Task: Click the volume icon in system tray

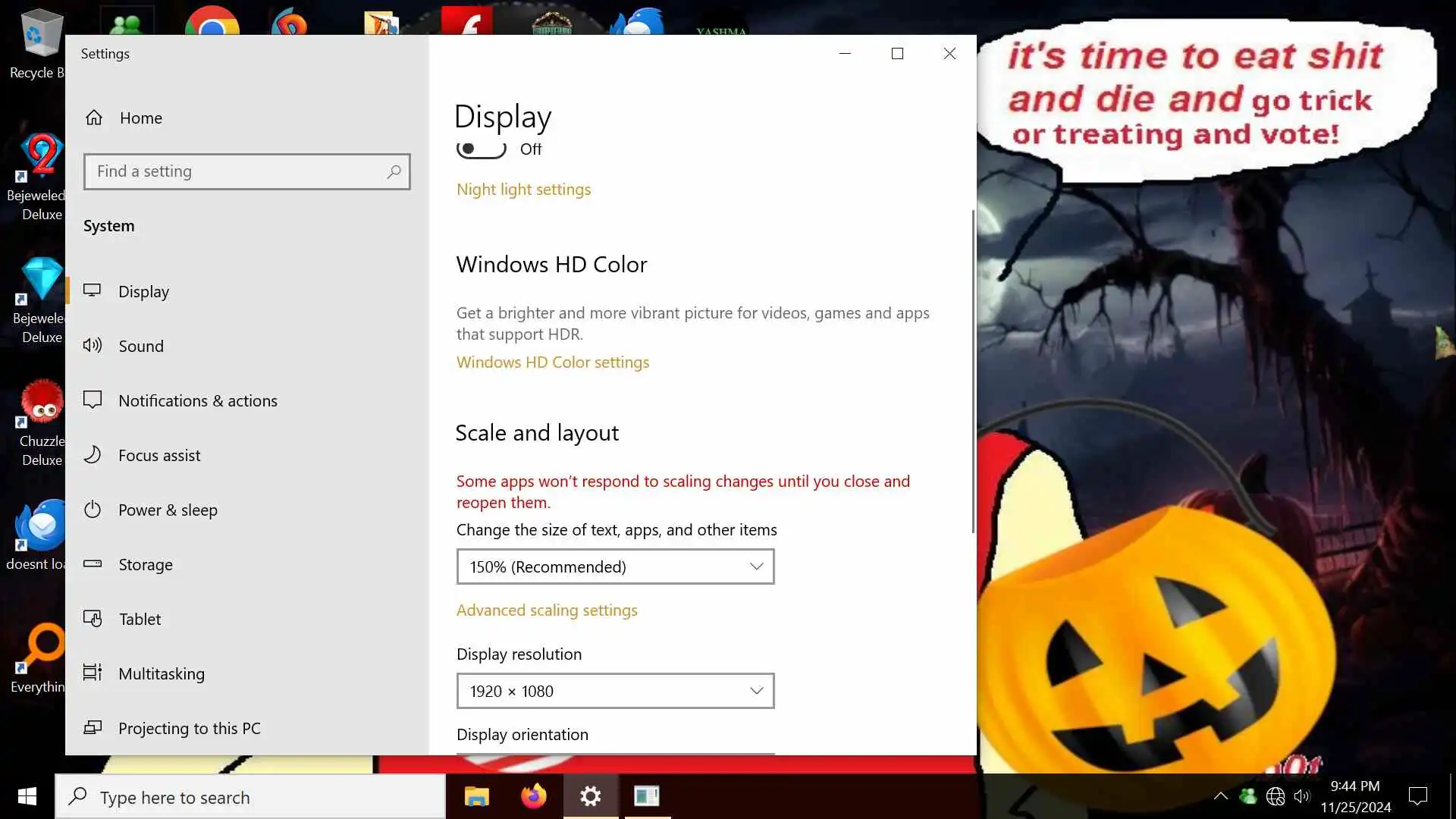Action: click(1302, 796)
